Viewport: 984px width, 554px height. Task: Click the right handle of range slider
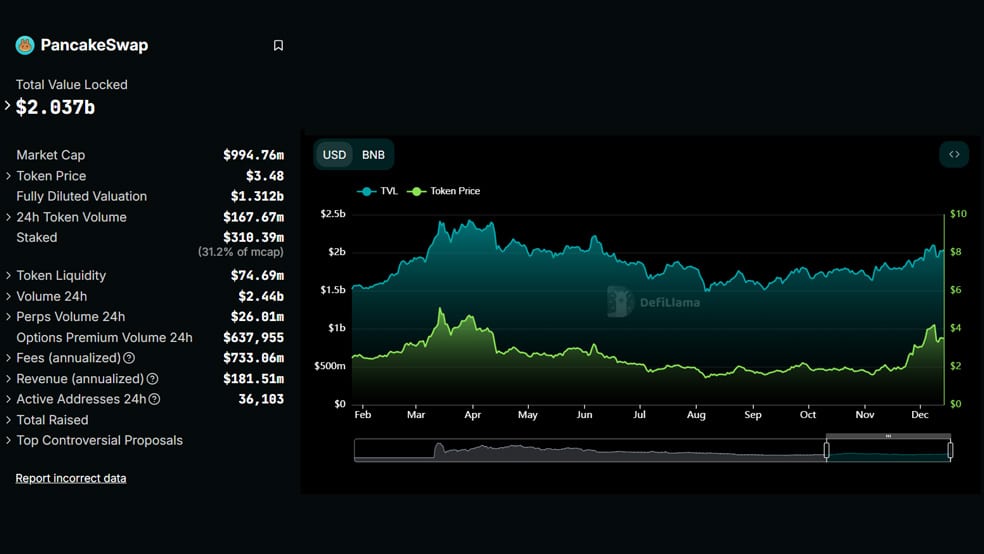point(950,450)
